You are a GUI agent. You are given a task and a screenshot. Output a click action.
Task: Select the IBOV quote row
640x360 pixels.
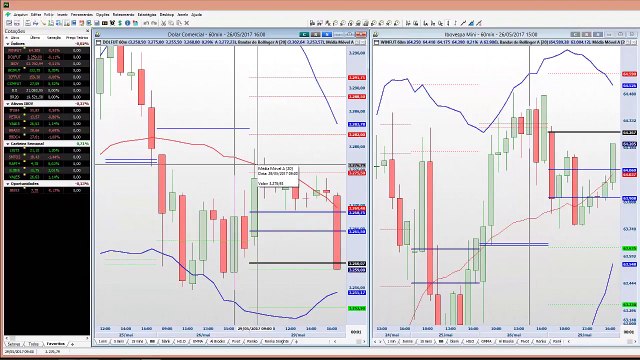click(47, 64)
